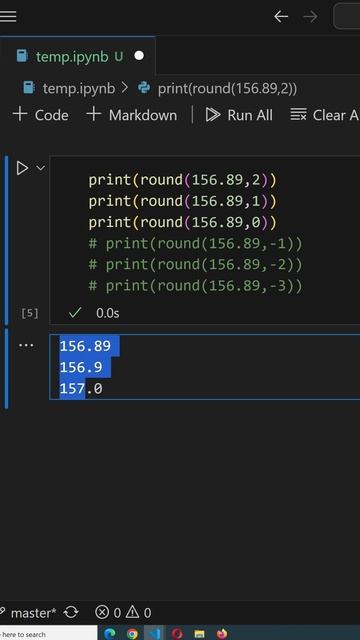Open File Explorer from taskbar
Screen dimensions: 360x640
click(199, 634)
